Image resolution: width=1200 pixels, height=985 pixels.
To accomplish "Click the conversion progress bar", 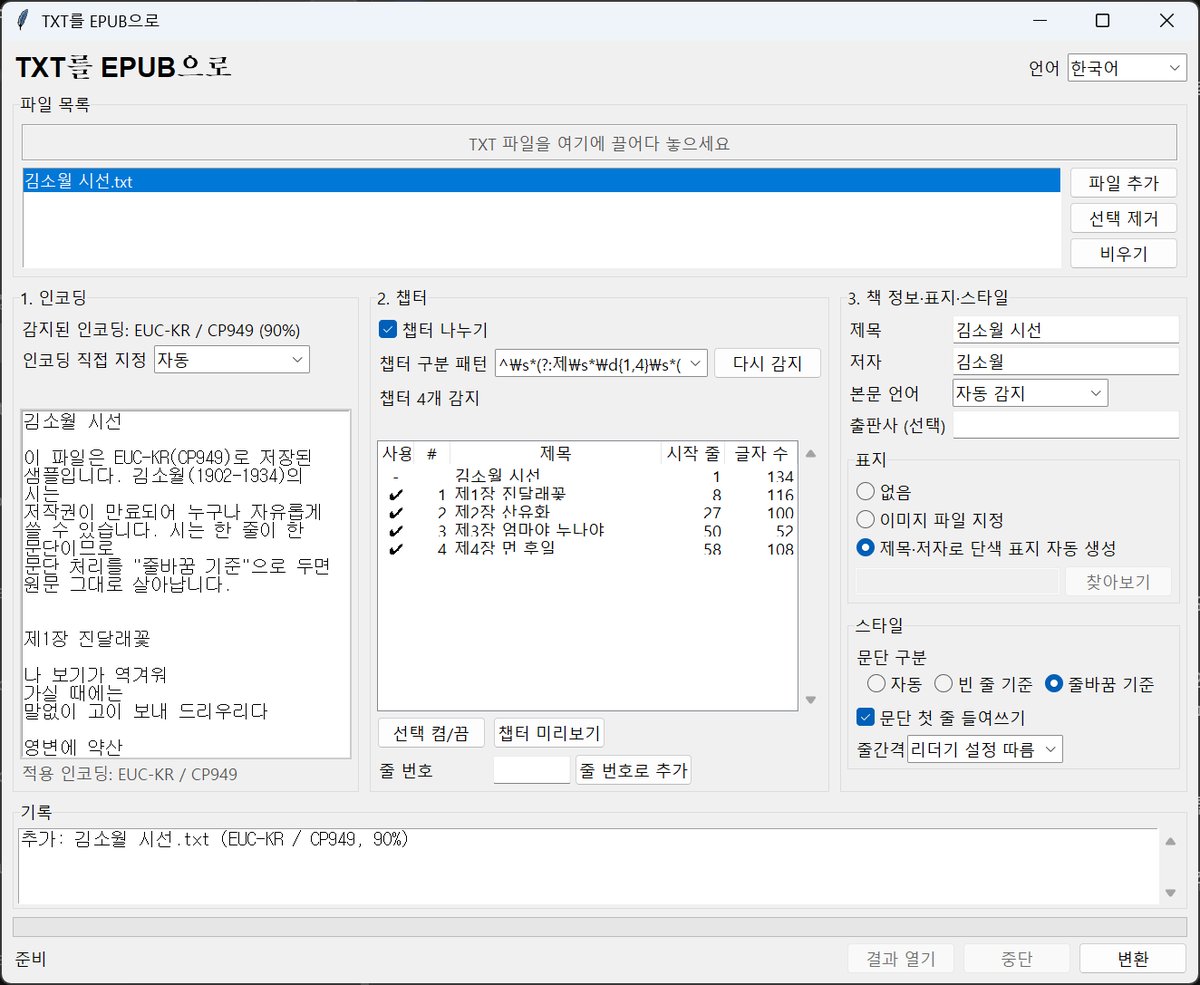I will pyautogui.click(x=599, y=925).
